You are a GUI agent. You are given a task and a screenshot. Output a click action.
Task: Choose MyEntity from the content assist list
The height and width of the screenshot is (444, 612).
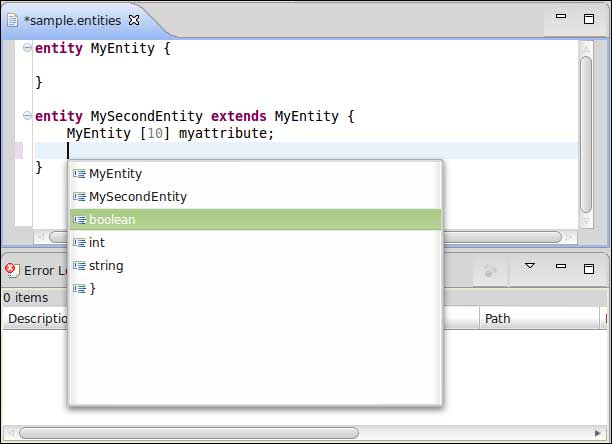115,174
